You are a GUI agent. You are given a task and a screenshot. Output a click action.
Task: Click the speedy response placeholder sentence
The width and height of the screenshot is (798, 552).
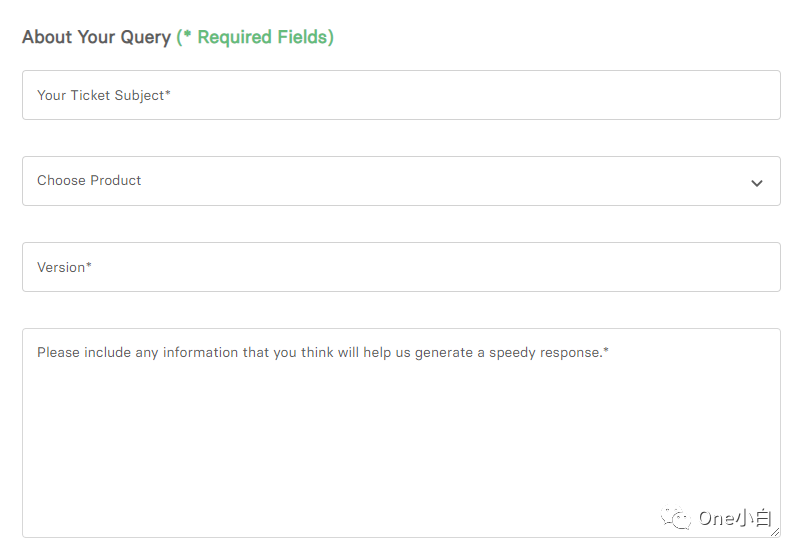[320, 353]
